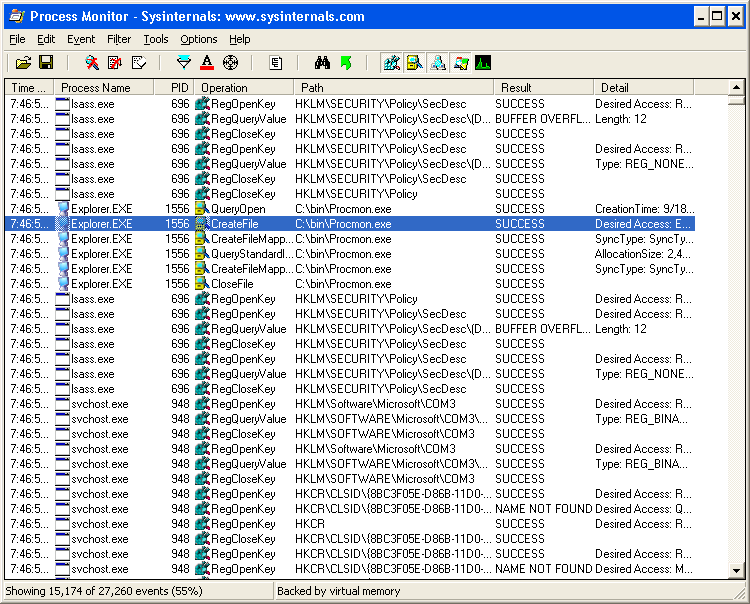
Task: Click the green Jump to Object arrow
Action: tap(346, 63)
